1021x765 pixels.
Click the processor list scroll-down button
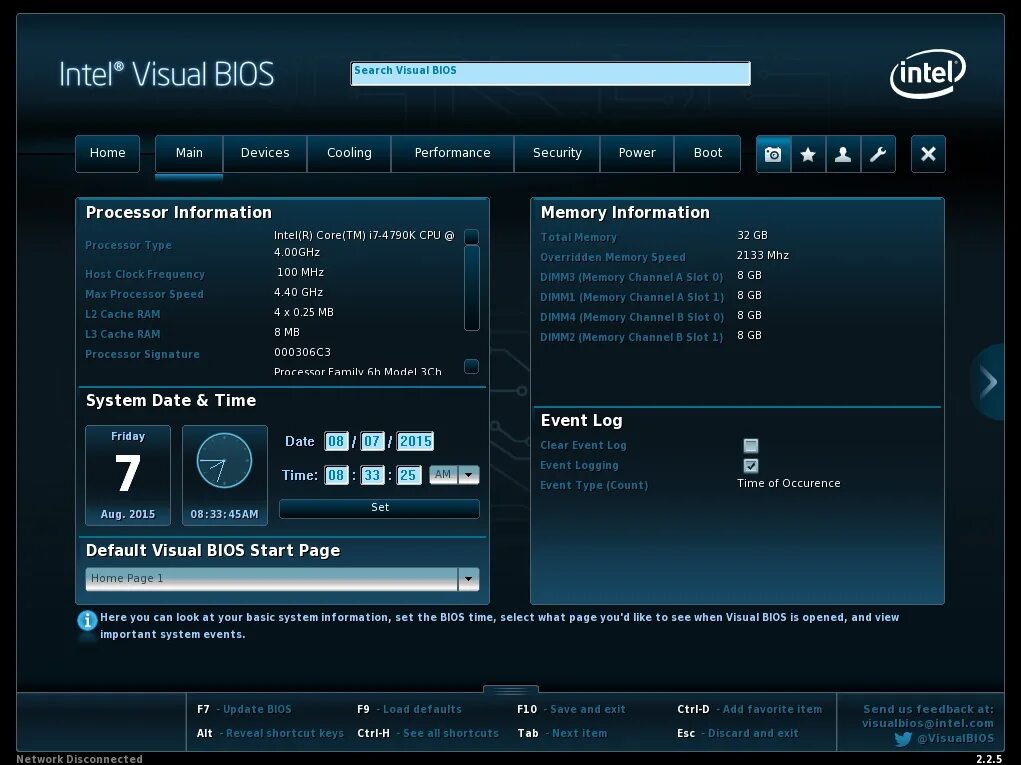(x=471, y=367)
